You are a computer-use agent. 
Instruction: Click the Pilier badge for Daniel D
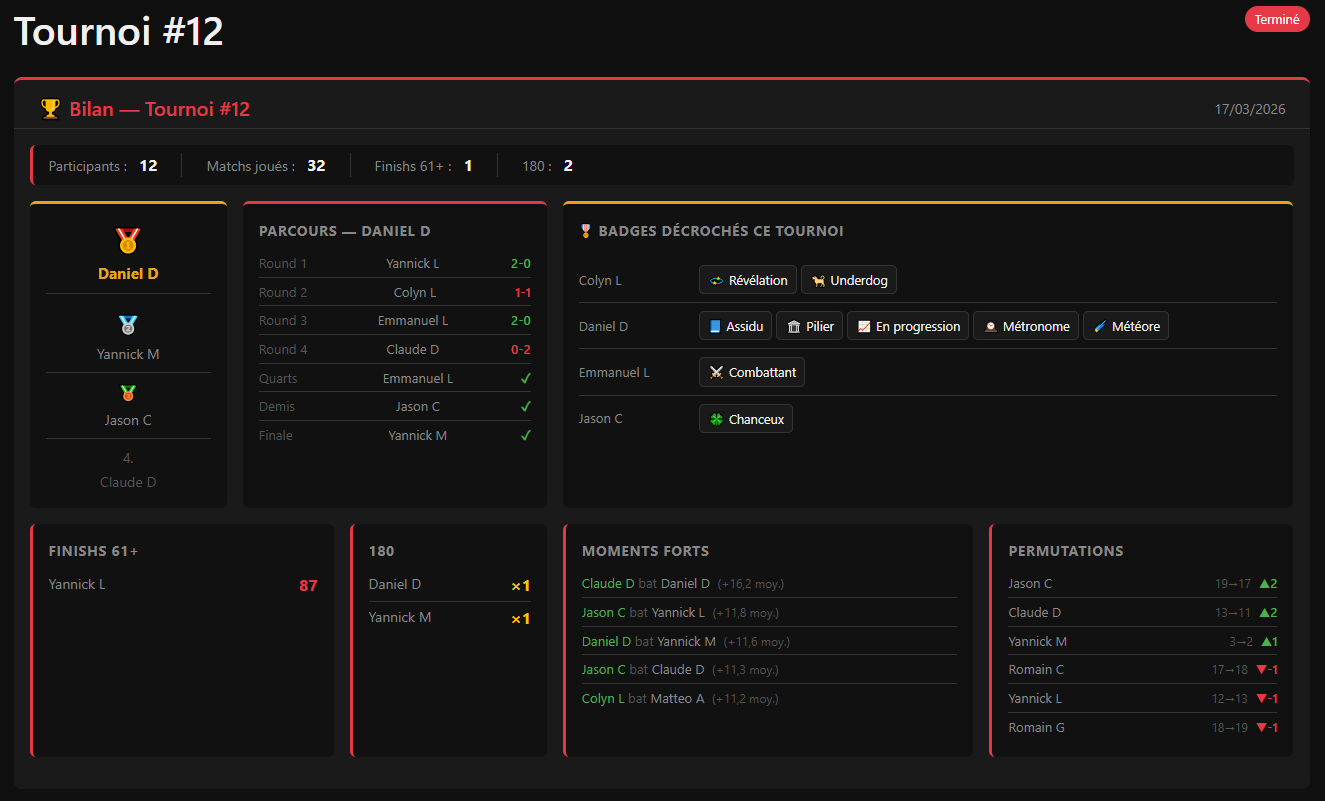[x=809, y=326]
